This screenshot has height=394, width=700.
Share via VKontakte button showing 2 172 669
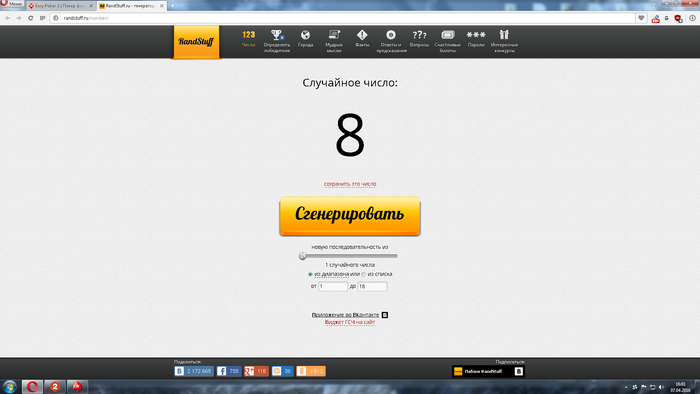193,371
